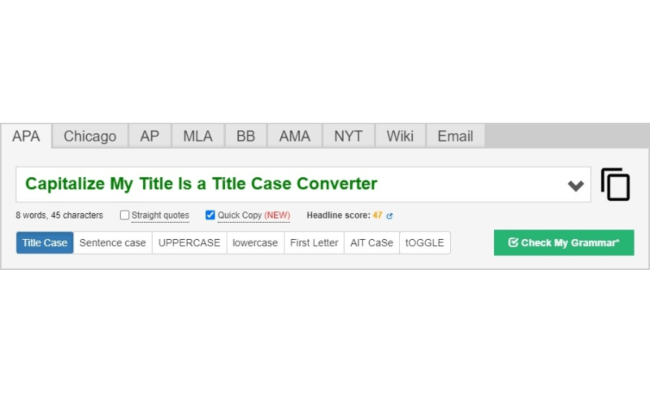Enable the Straight quotes checkbox
650x400 pixels.
124,215
